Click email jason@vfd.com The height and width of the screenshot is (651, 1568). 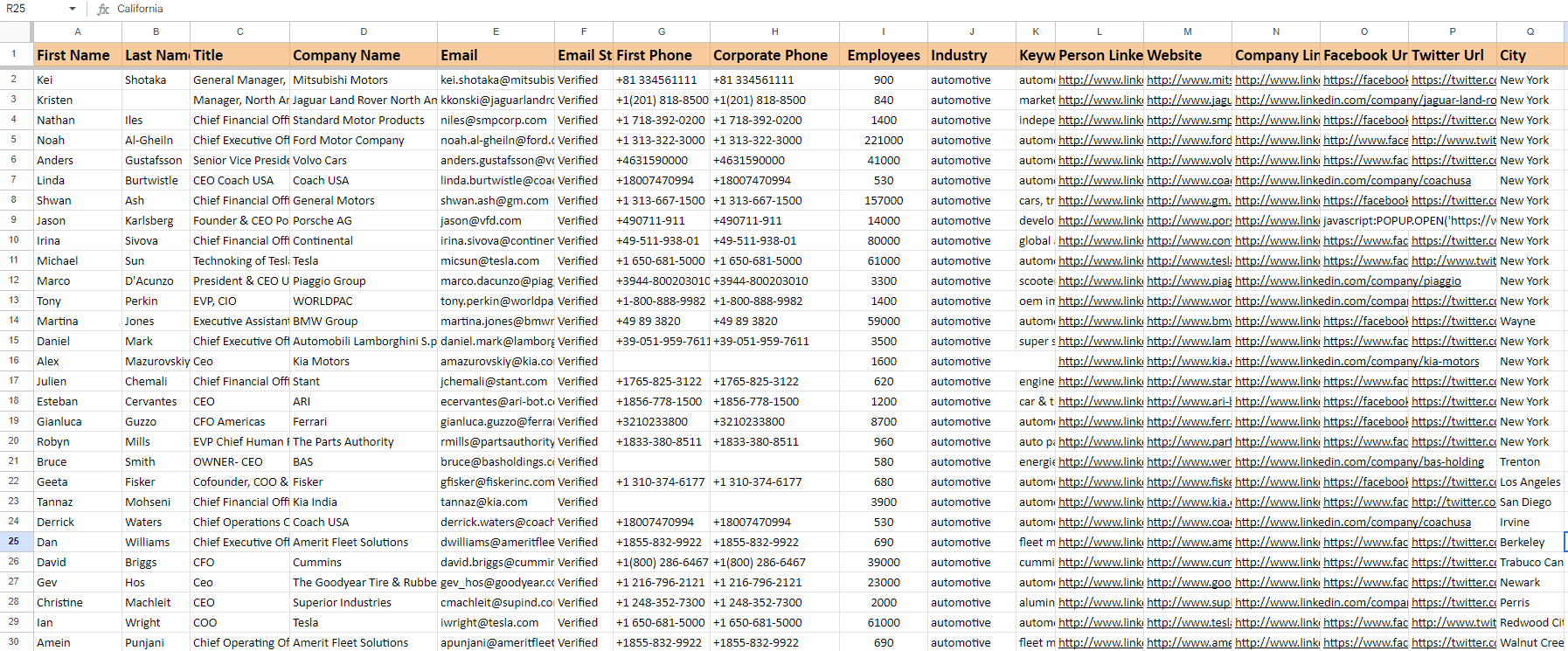click(496, 220)
